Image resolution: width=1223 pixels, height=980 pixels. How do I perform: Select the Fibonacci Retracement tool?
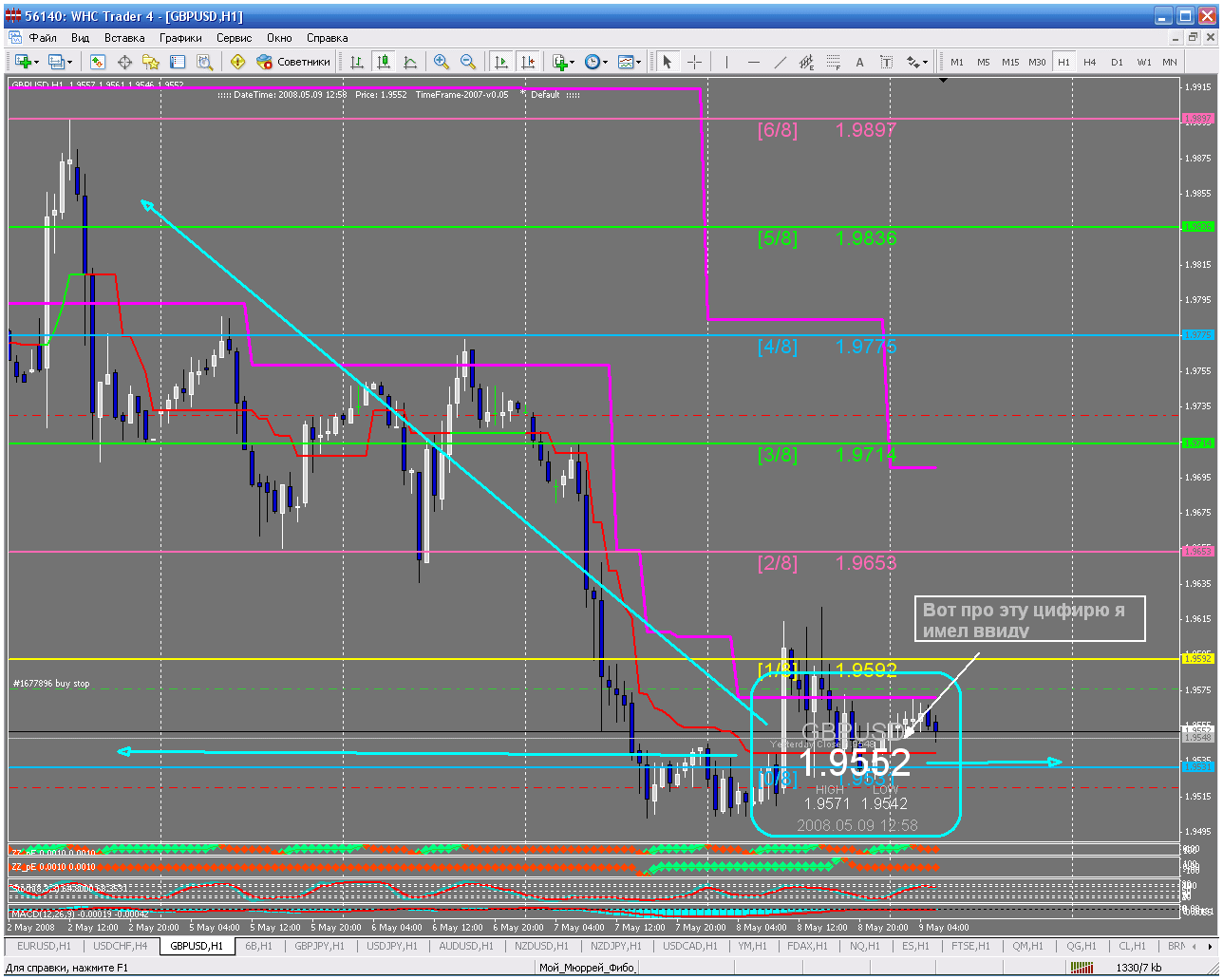(833, 62)
